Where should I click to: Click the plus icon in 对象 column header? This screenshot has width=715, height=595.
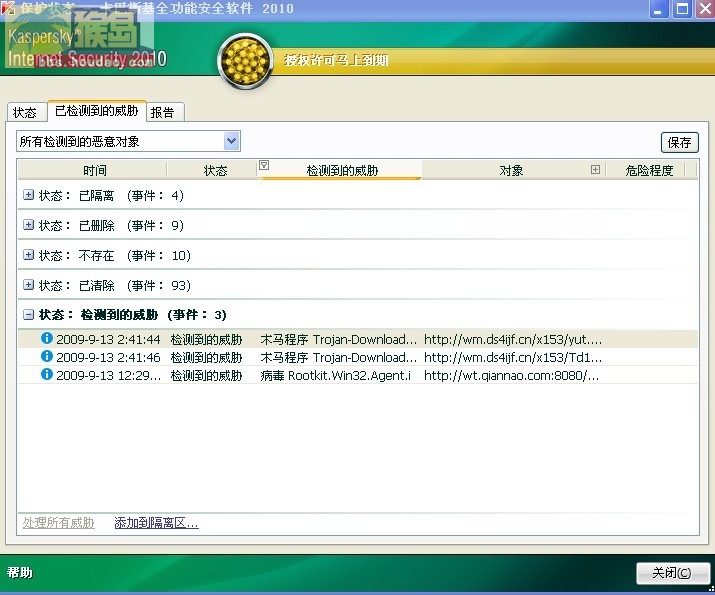point(595,170)
